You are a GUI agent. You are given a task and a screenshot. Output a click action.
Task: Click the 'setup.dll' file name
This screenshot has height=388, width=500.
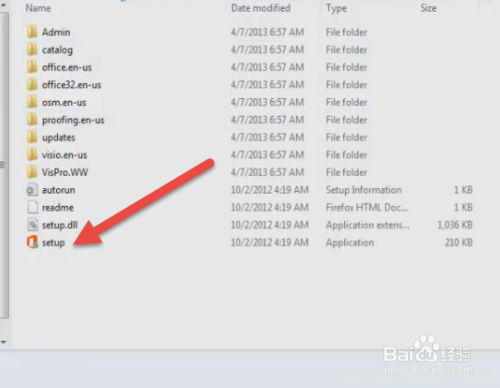[x=60, y=225]
